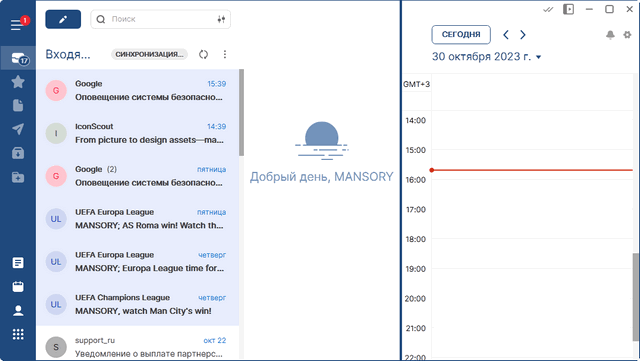
Task: Click the mark all read double-check icon
Action: [548, 9]
